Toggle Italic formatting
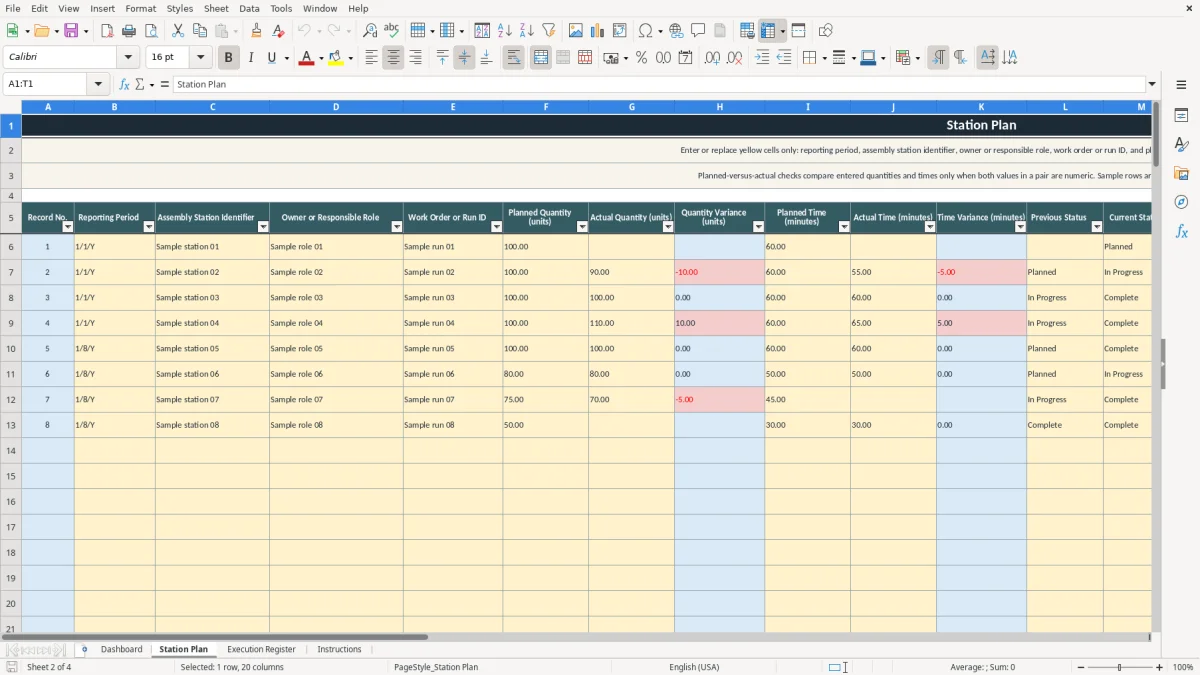 [x=251, y=58]
